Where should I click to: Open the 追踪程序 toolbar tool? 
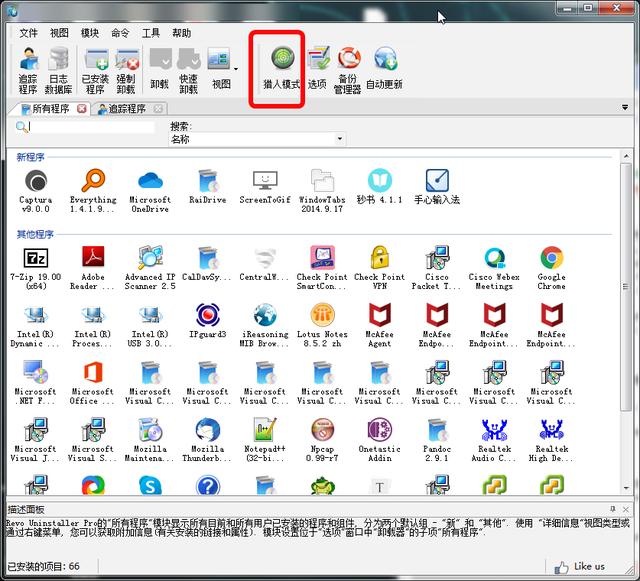tap(28, 71)
